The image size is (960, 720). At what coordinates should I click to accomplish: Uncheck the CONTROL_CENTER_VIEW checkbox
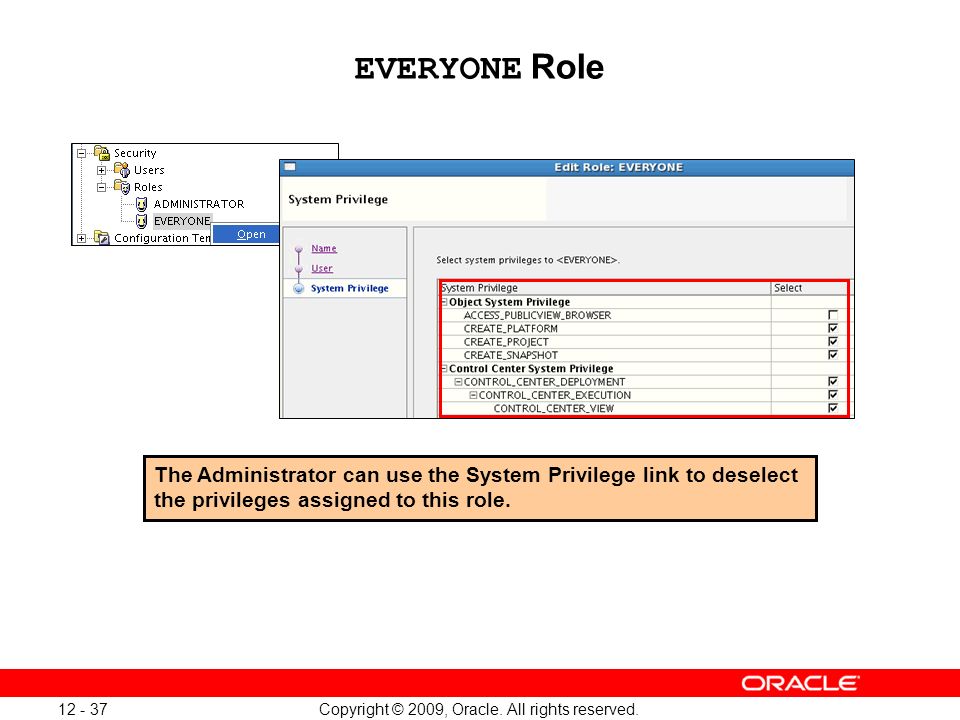tap(833, 408)
